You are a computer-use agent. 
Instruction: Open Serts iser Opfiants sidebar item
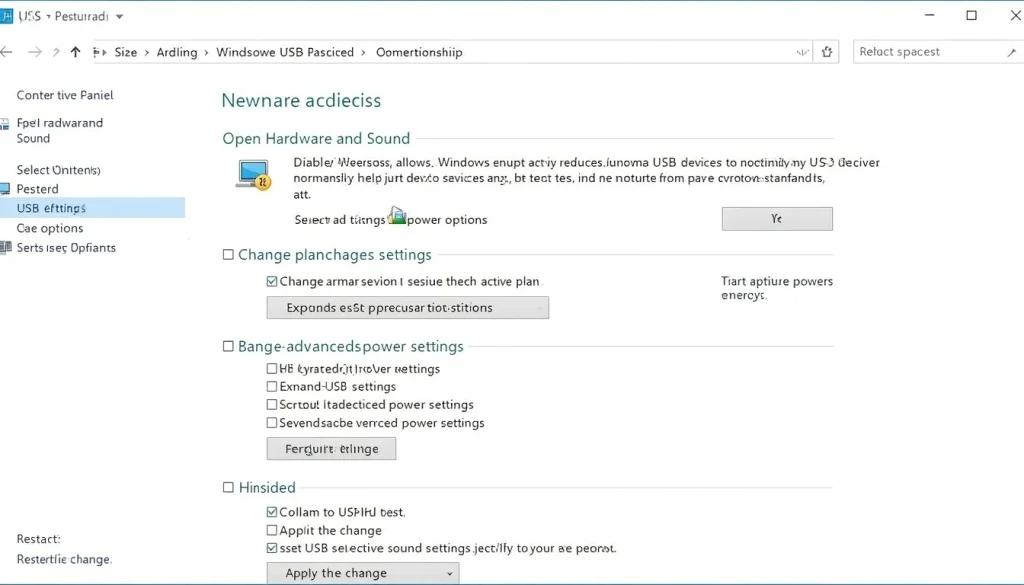pos(66,248)
